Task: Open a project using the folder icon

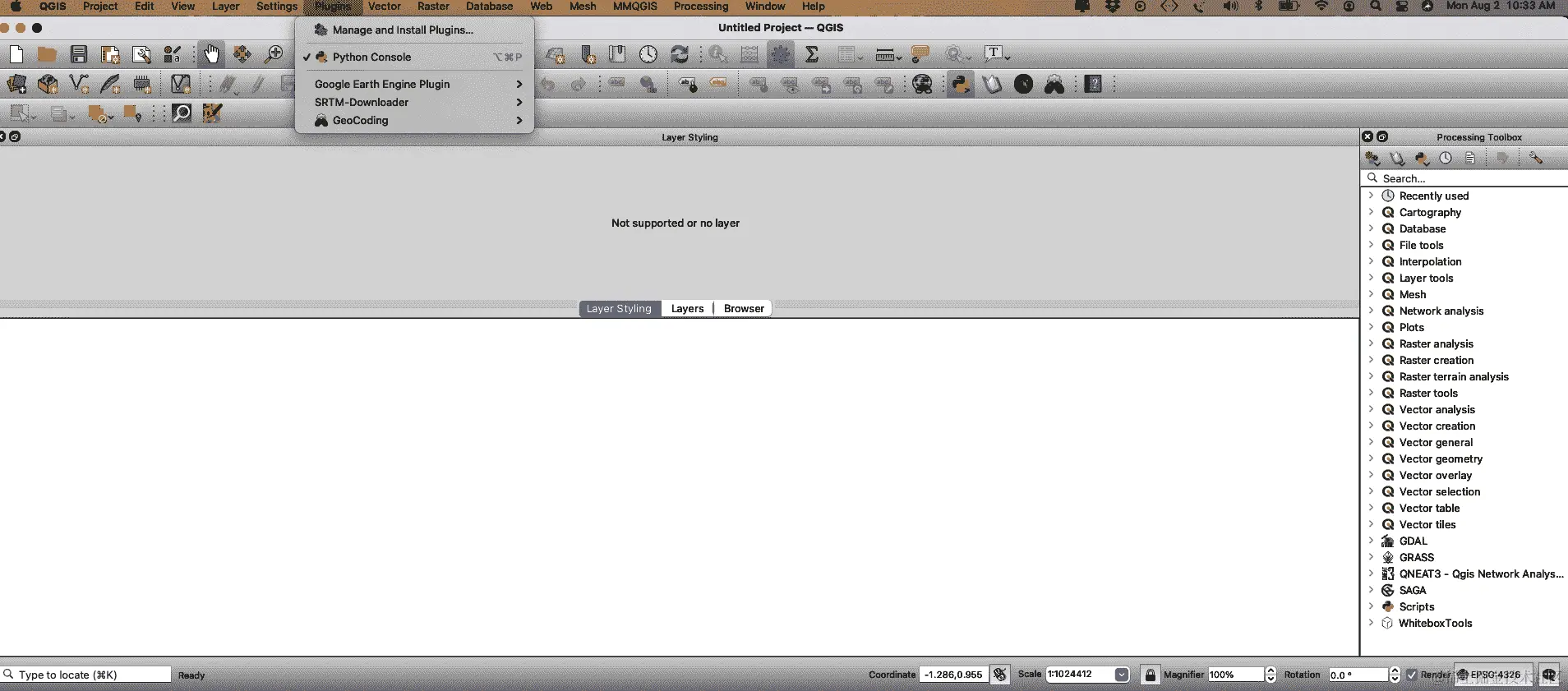Action: [47, 55]
